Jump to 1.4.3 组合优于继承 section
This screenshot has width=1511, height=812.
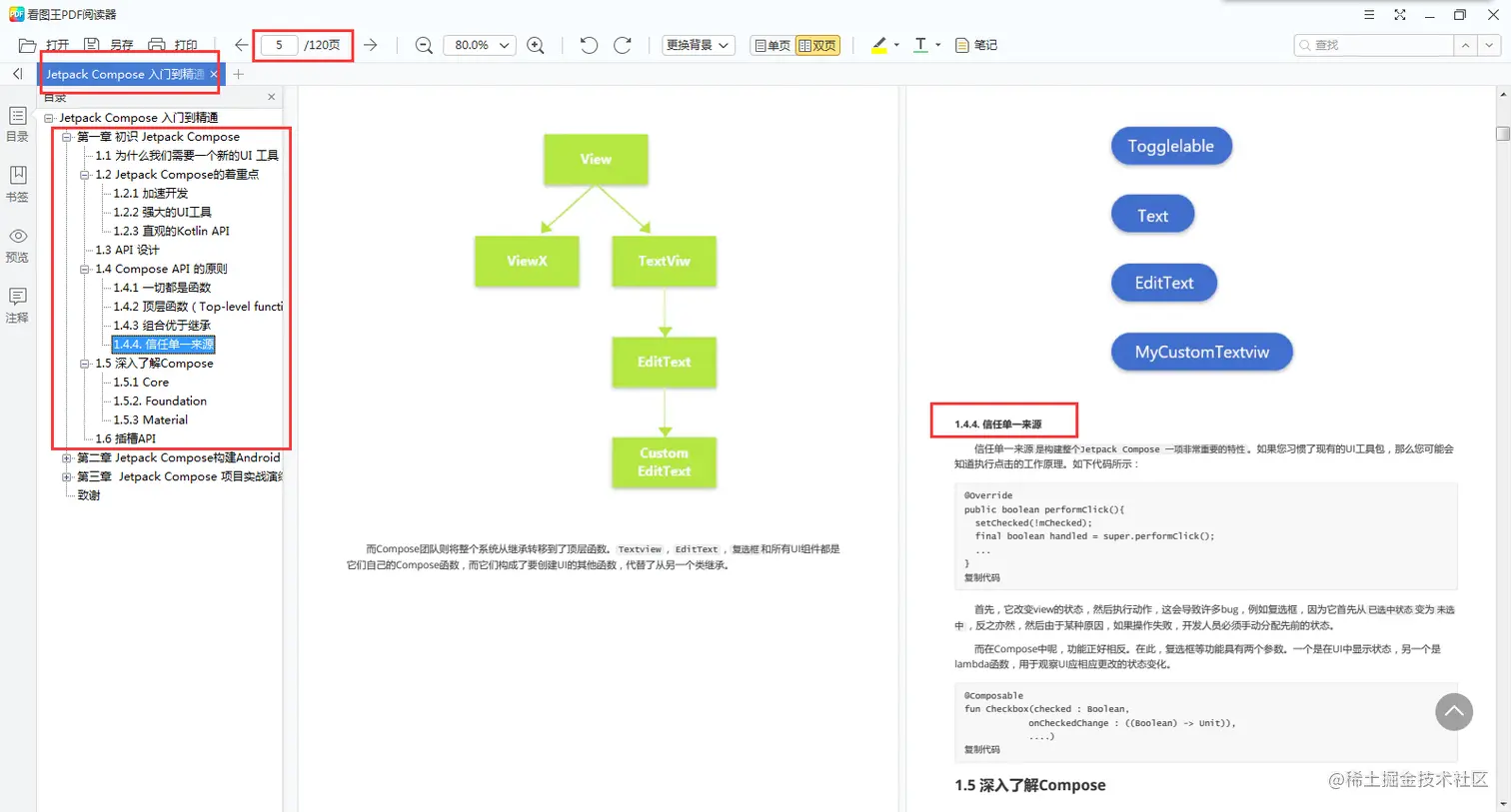(x=162, y=326)
